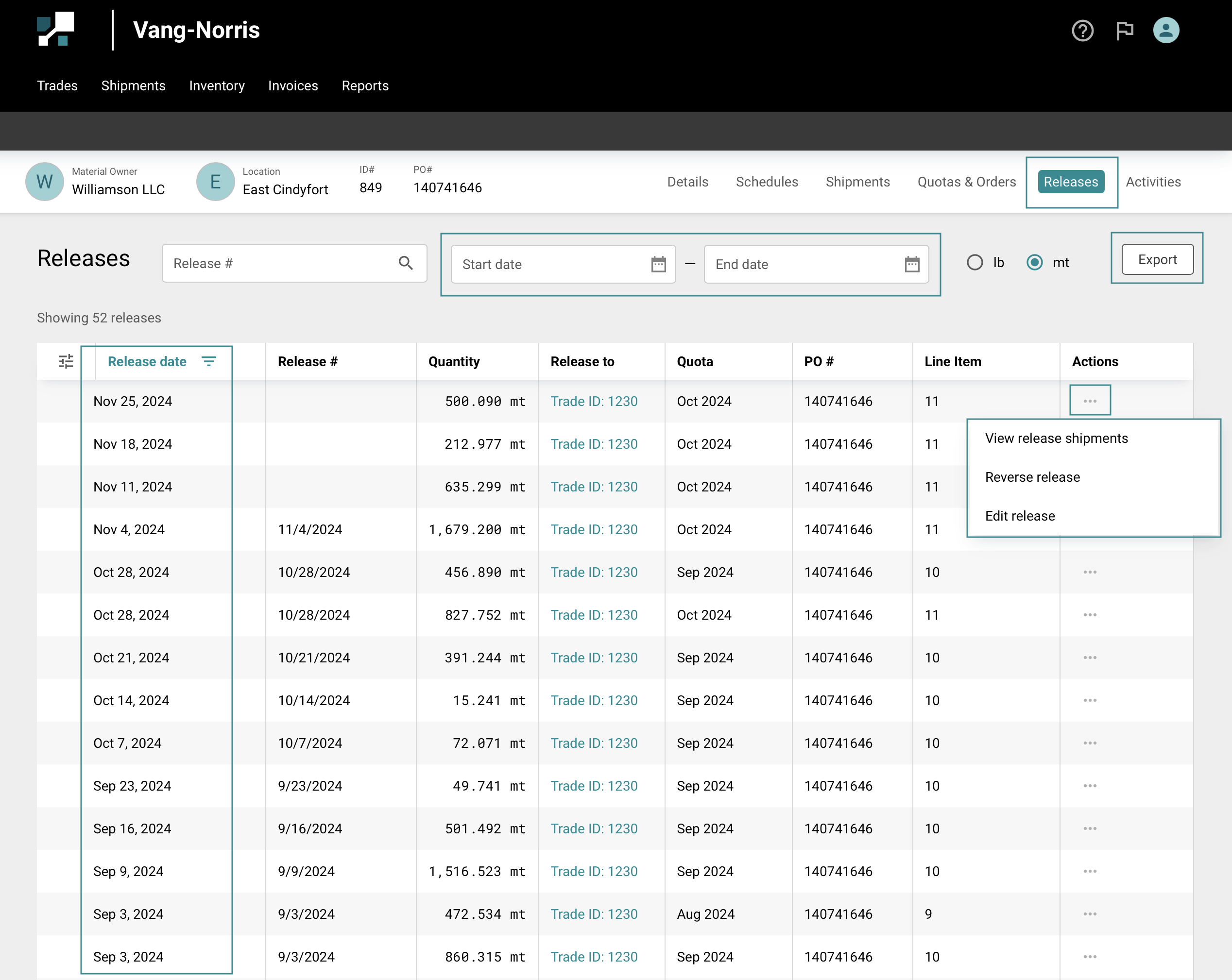Select the mt unit radio button
This screenshot has width=1232, height=980.
1034,263
